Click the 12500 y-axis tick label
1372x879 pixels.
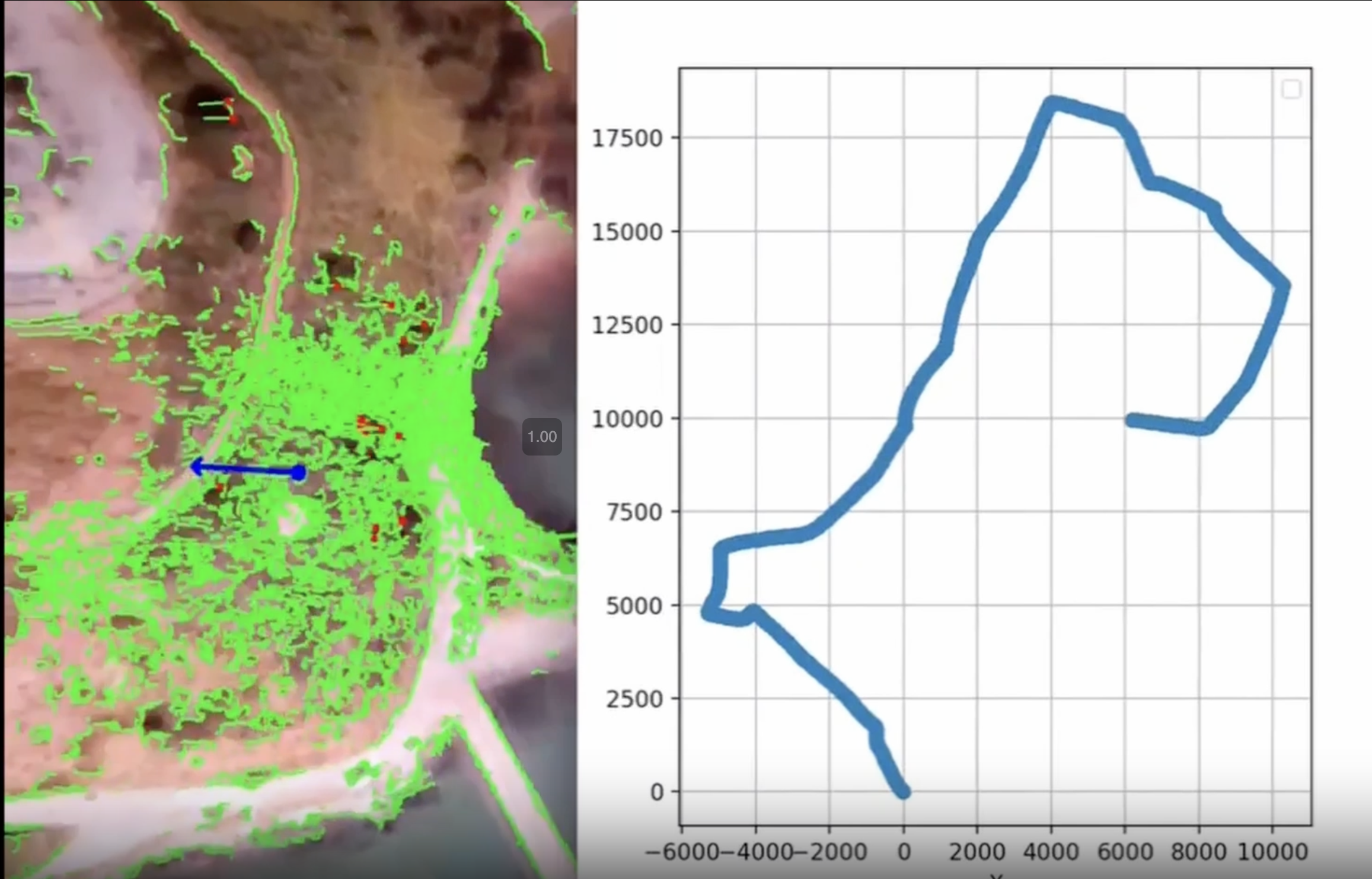(x=627, y=325)
